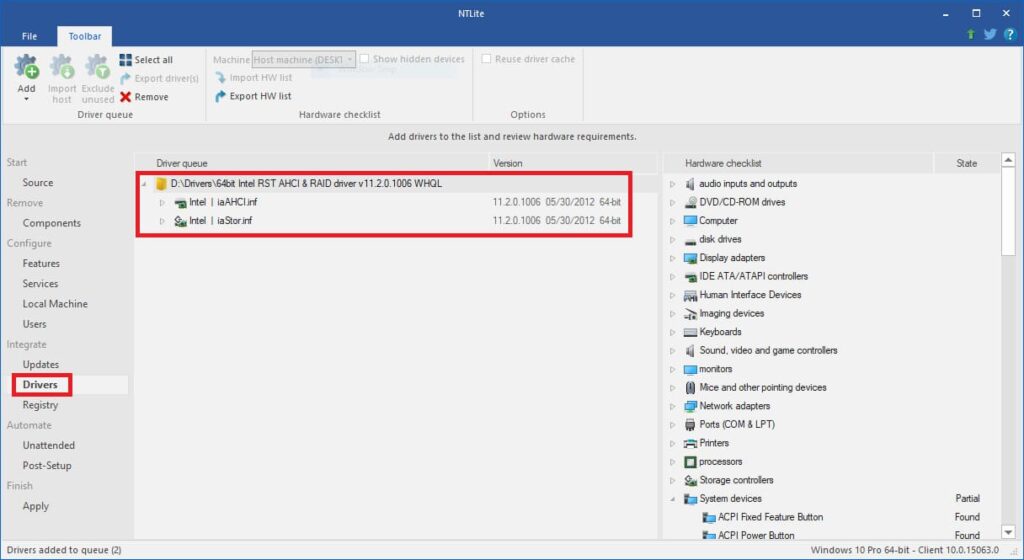Expand the Intel iaAHCI.inf driver entry
Screen dimensions: 1024x560
(x=163, y=202)
